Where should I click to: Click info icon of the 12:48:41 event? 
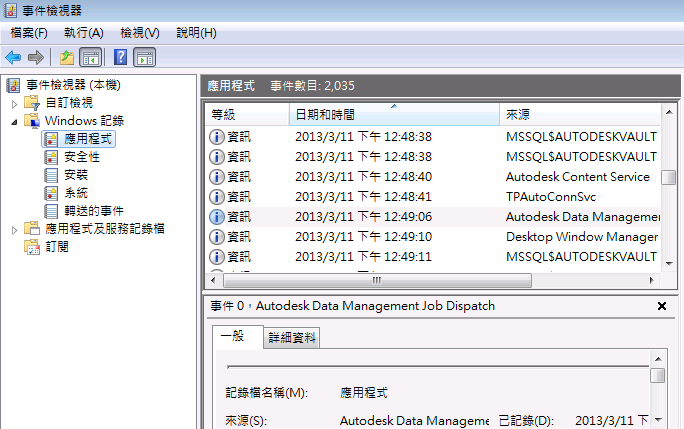217,197
